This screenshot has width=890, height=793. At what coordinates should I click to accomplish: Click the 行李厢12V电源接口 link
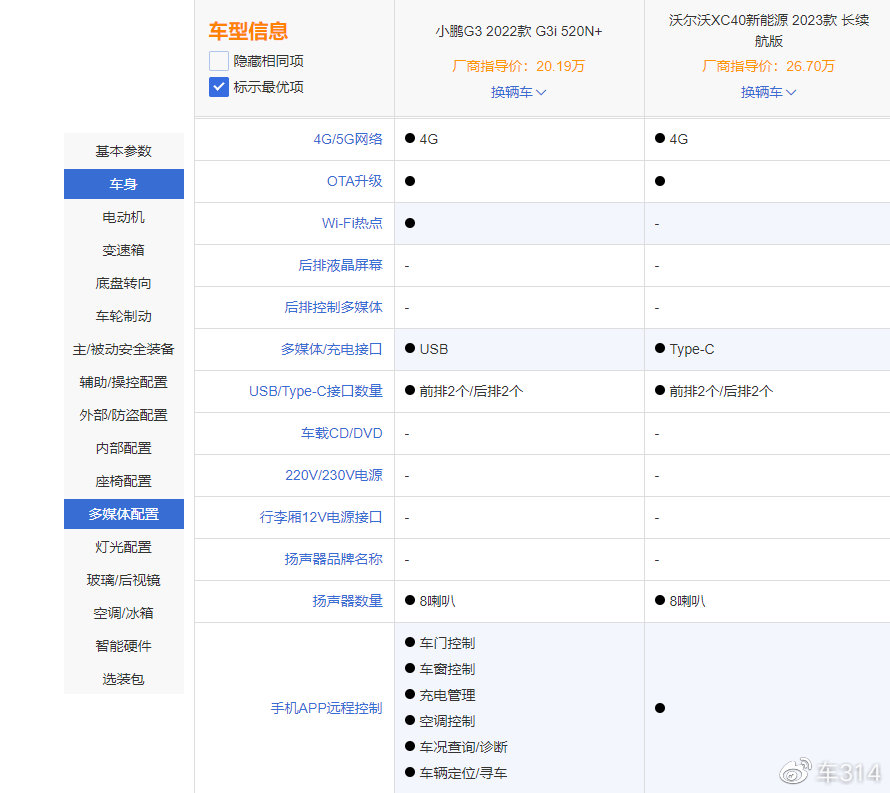click(323, 517)
